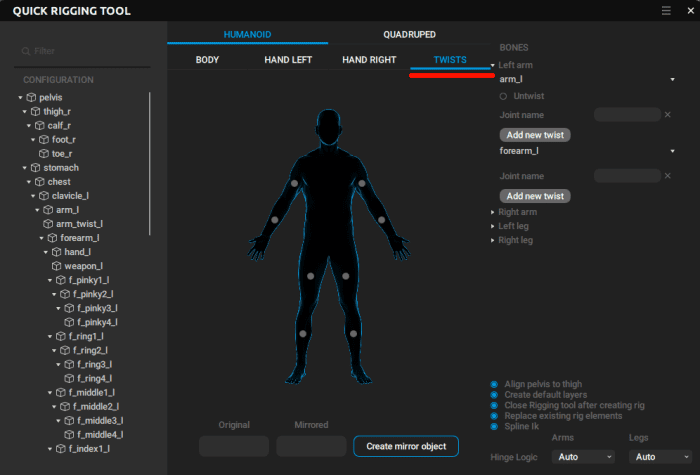The height and width of the screenshot is (475, 700).
Task: Toggle Align pelvis to thigh option
Action: point(494,384)
